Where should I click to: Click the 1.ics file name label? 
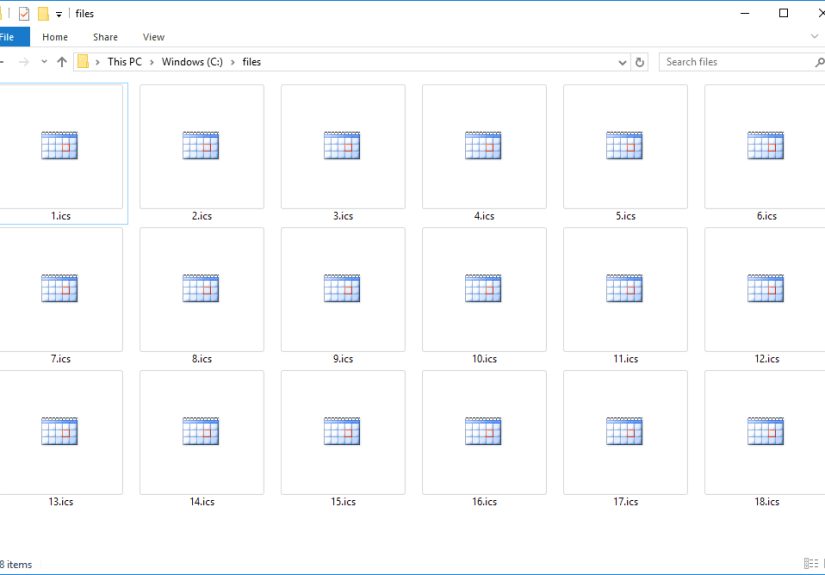pyautogui.click(x=61, y=216)
